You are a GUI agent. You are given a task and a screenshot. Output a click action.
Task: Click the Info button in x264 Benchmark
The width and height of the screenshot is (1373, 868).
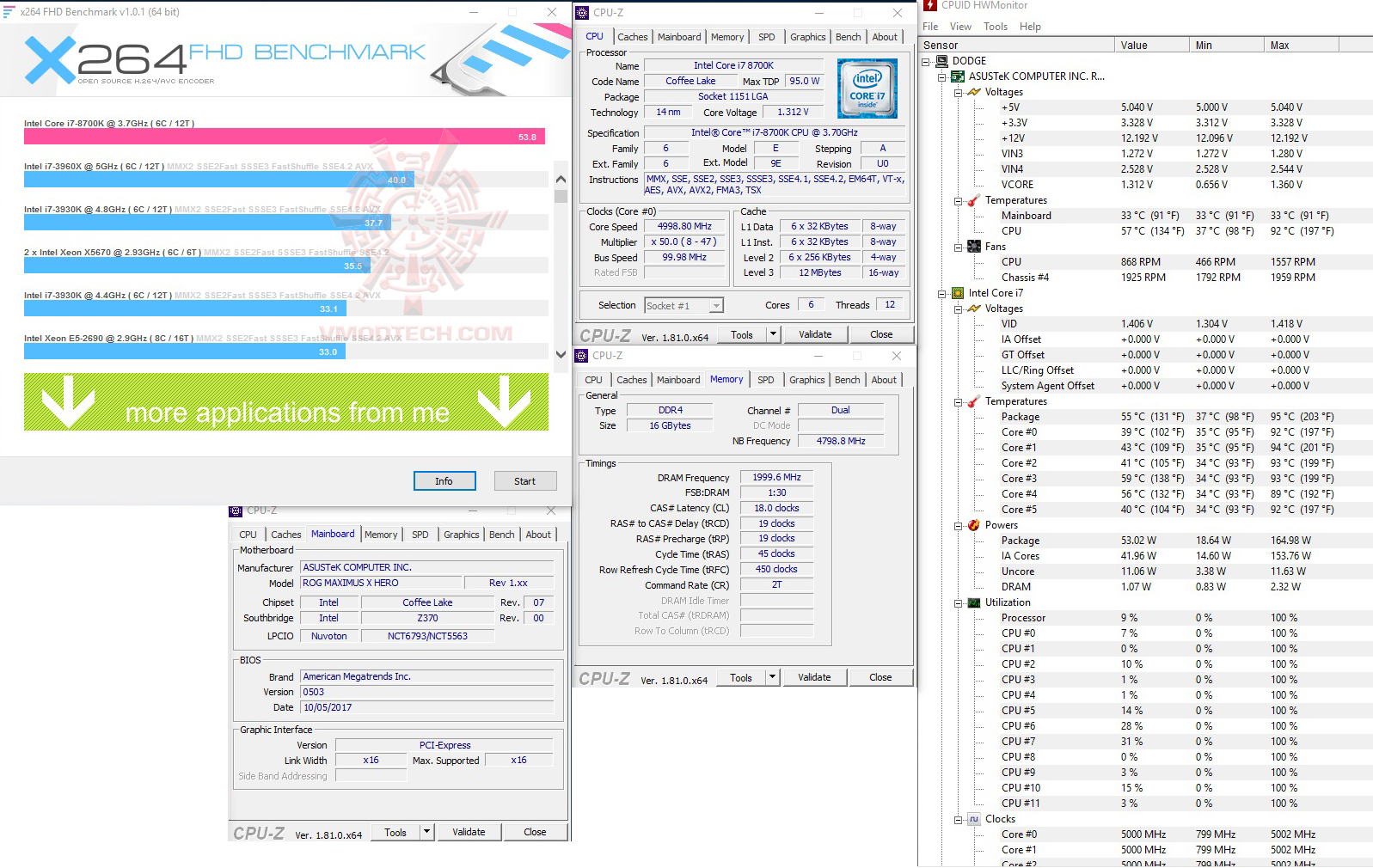click(444, 481)
